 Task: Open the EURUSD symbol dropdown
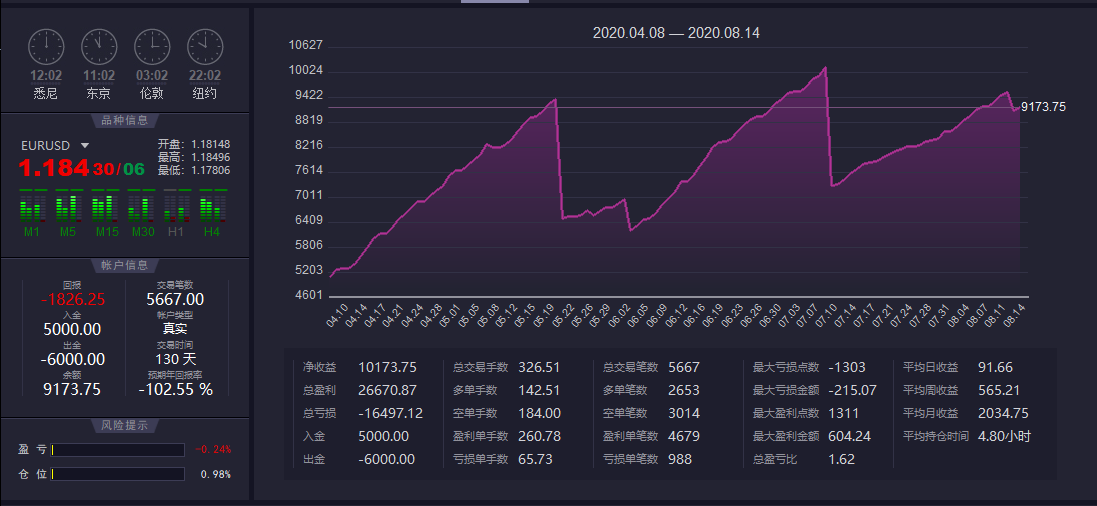pyautogui.click(x=85, y=146)
